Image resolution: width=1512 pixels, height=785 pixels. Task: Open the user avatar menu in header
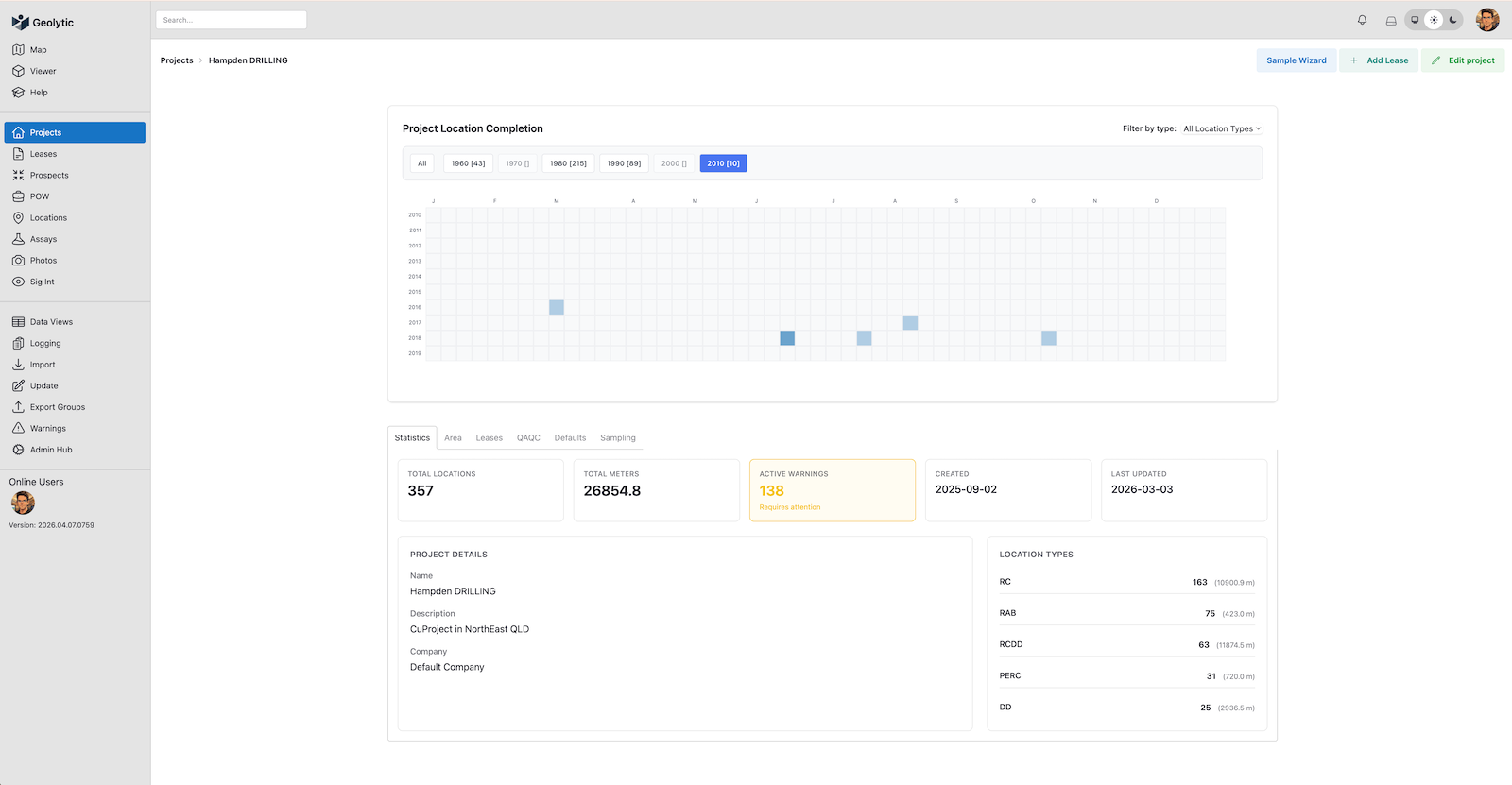pos(1487,20)
